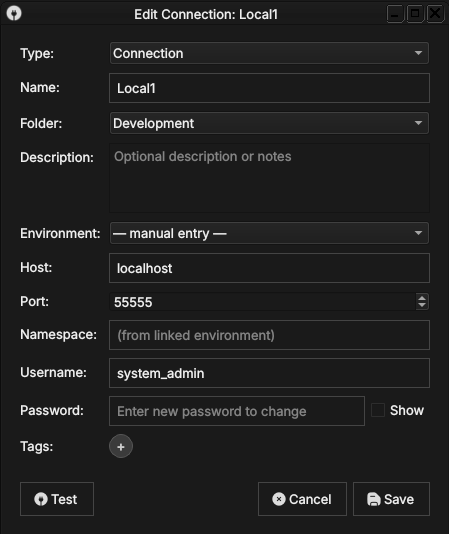The width and height of the screenshot is (449, 534).
Task: Edit the Username field system_admin
Action: (269, 373)
